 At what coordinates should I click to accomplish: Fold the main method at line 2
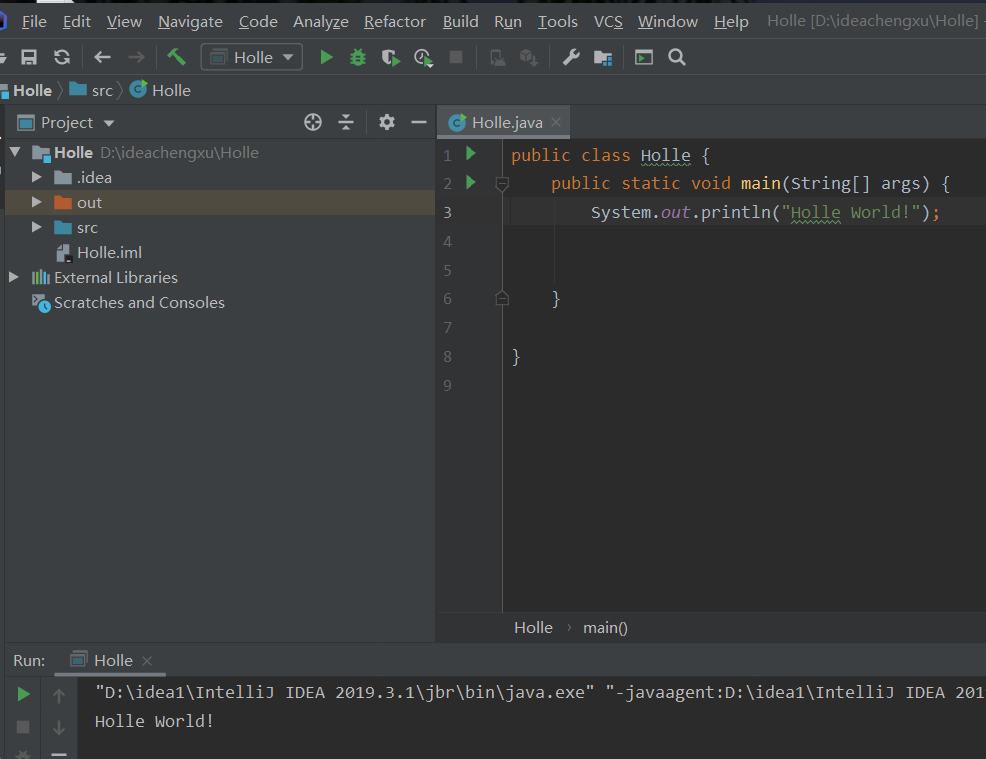click(x=502, y=184)
